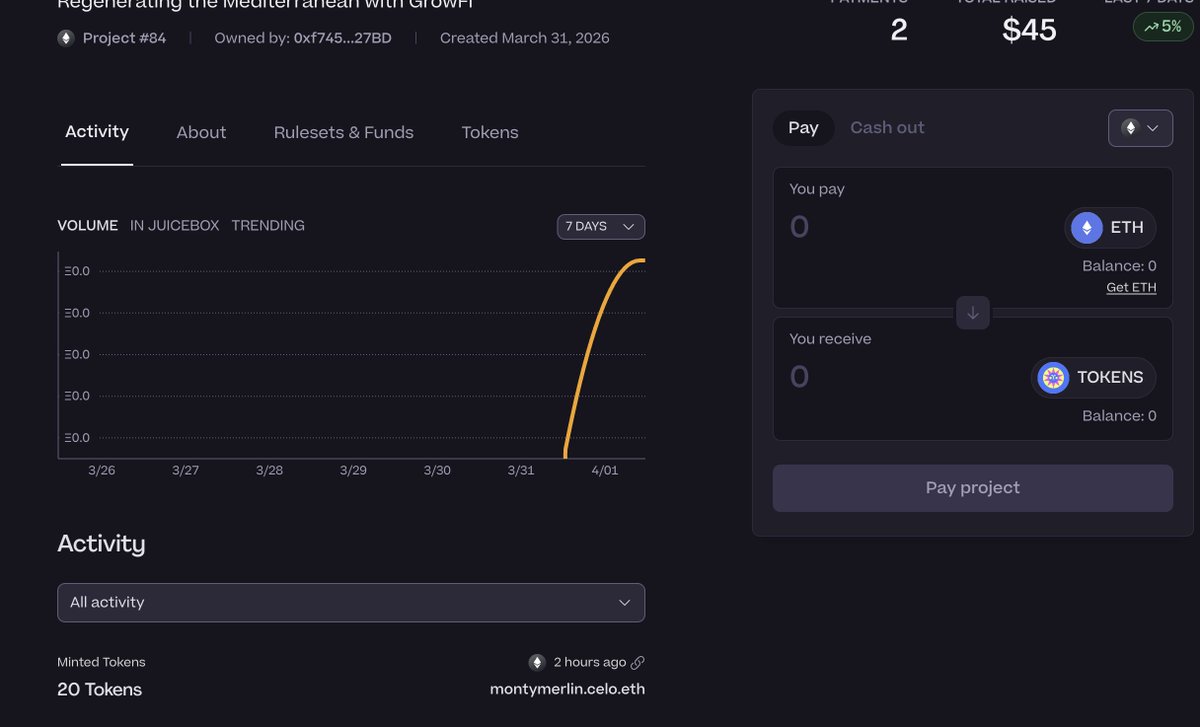This screenshot has height=727, width=1200.
Task: Click the Activity section heading
Action: 101,544
